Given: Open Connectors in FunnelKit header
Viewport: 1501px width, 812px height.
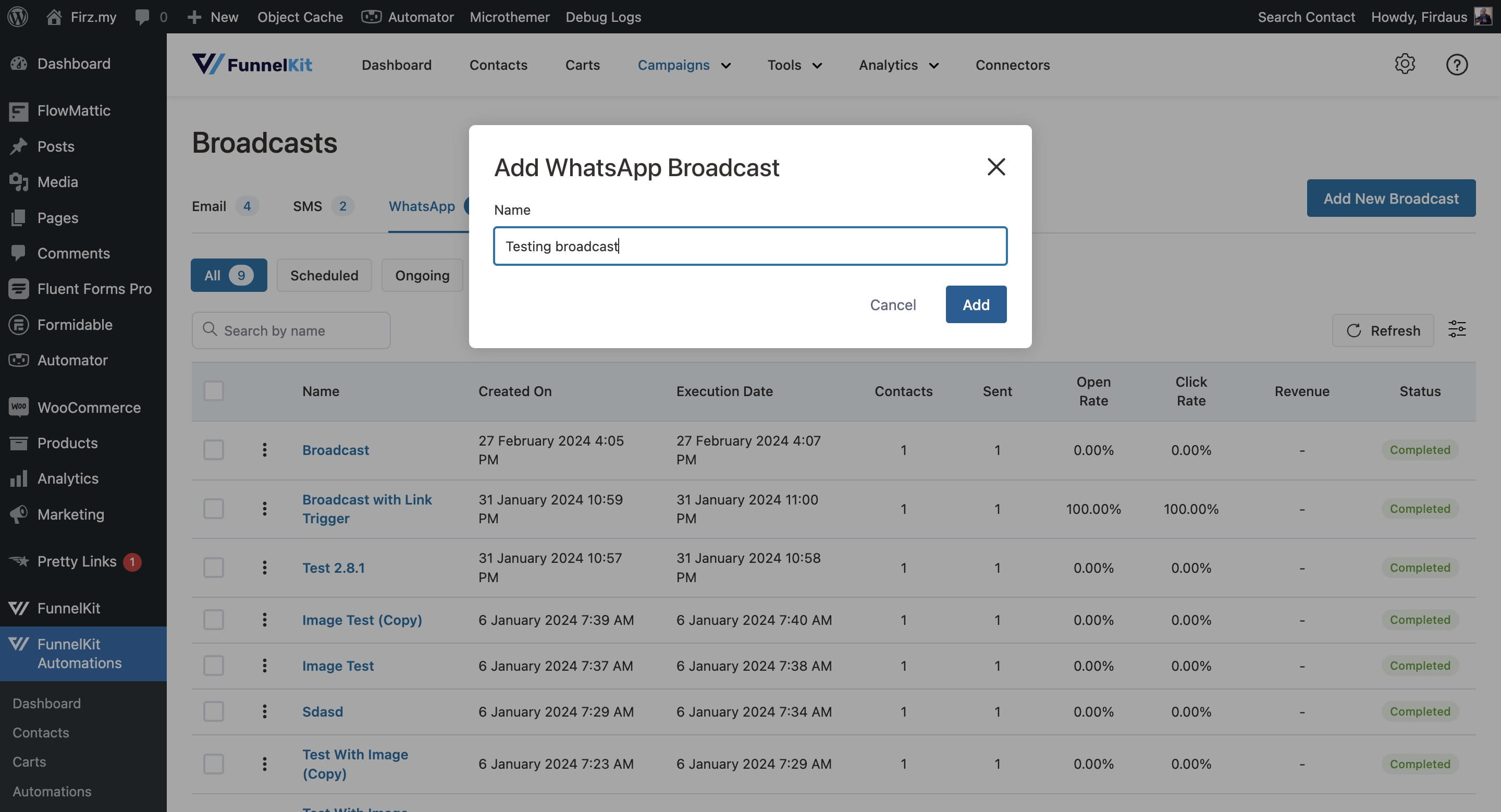Looking at the screenshot, I should tap(1013, 65).
